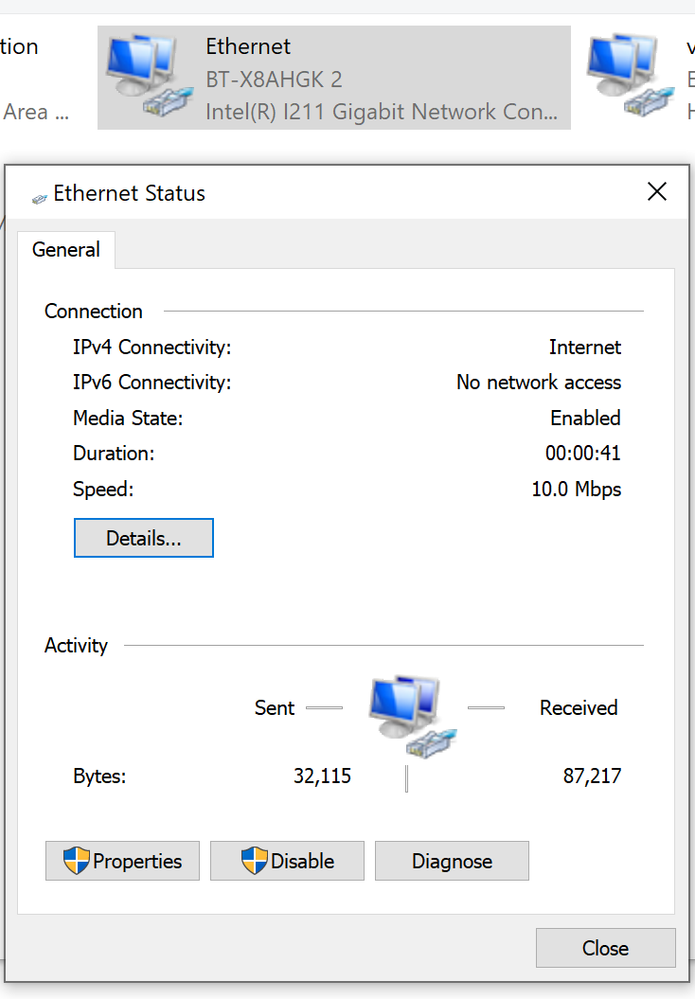The height and width of the screenshot is (999, 695).
Task: Select the Ethernet adapter icon
Action: coord(143,76)
